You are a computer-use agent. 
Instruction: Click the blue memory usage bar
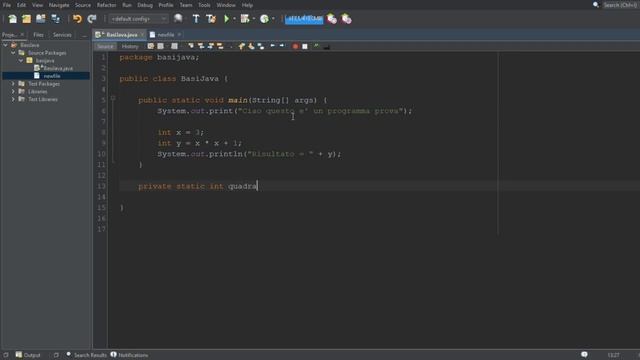coord(304,19)
